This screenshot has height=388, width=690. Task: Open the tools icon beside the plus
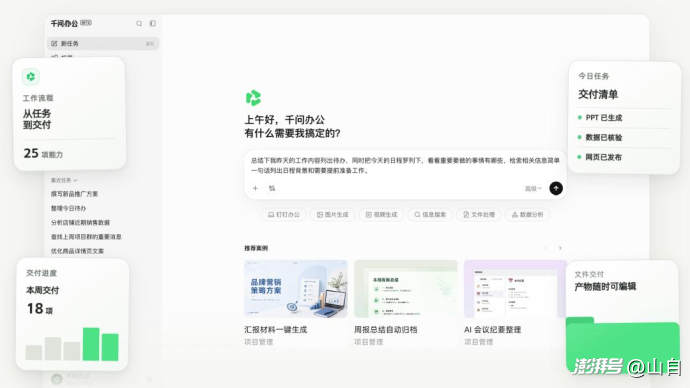coord(272,188)
